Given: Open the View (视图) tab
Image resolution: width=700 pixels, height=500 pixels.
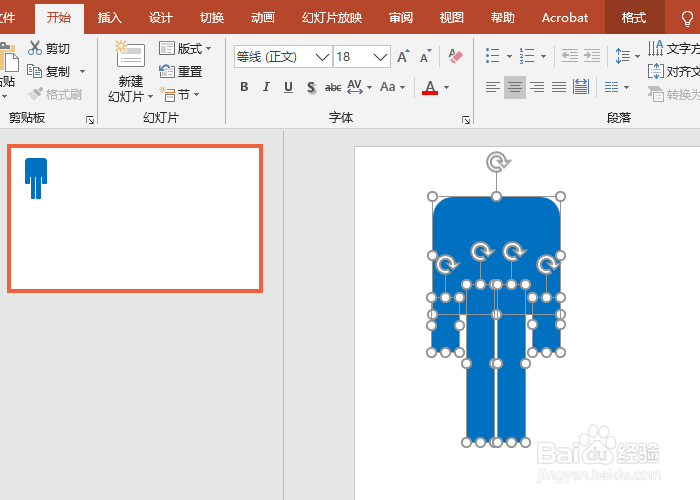Looking at the screenshot, I should click(452, 18).
